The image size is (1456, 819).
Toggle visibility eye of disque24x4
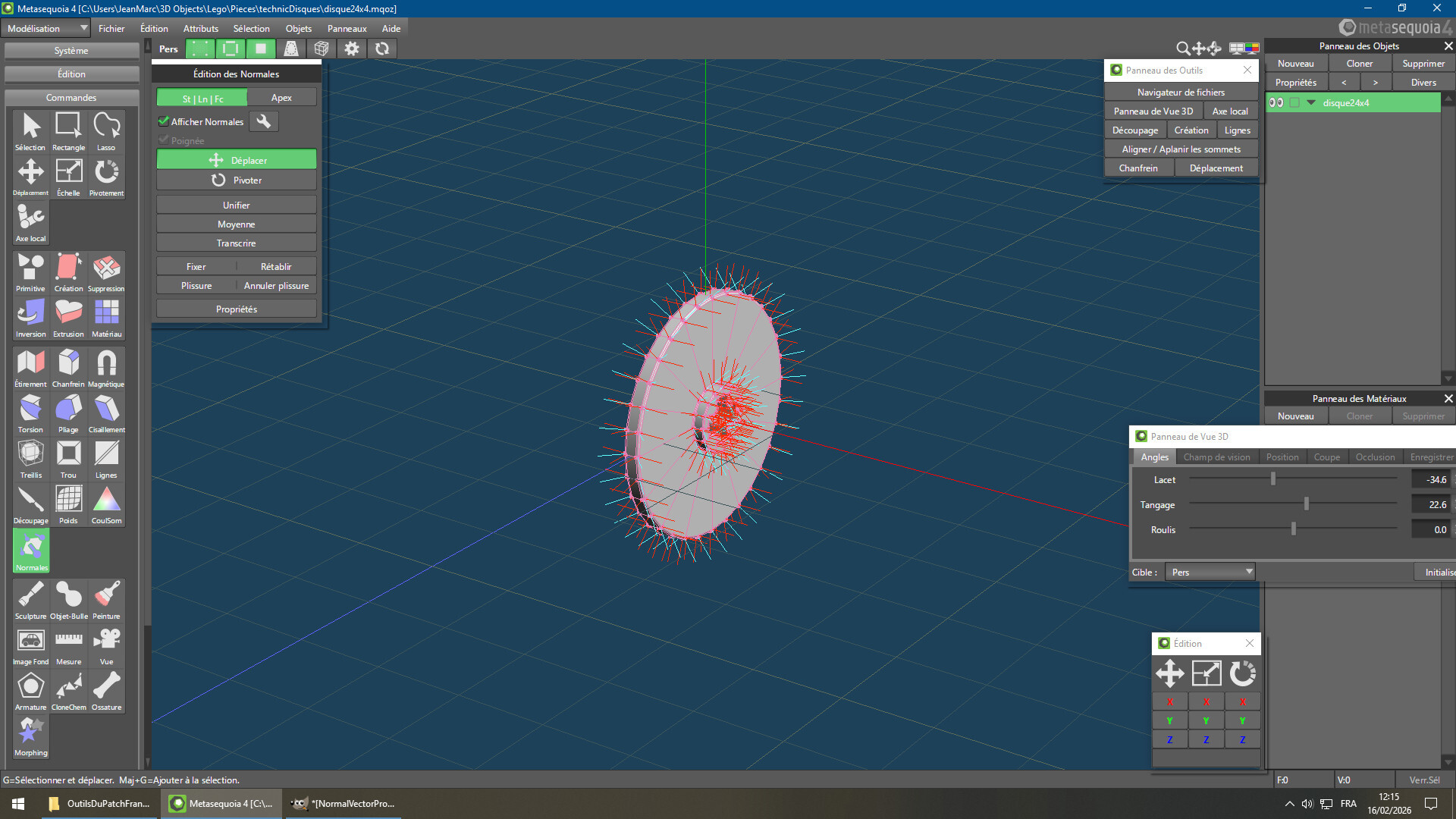point(1276,102)
